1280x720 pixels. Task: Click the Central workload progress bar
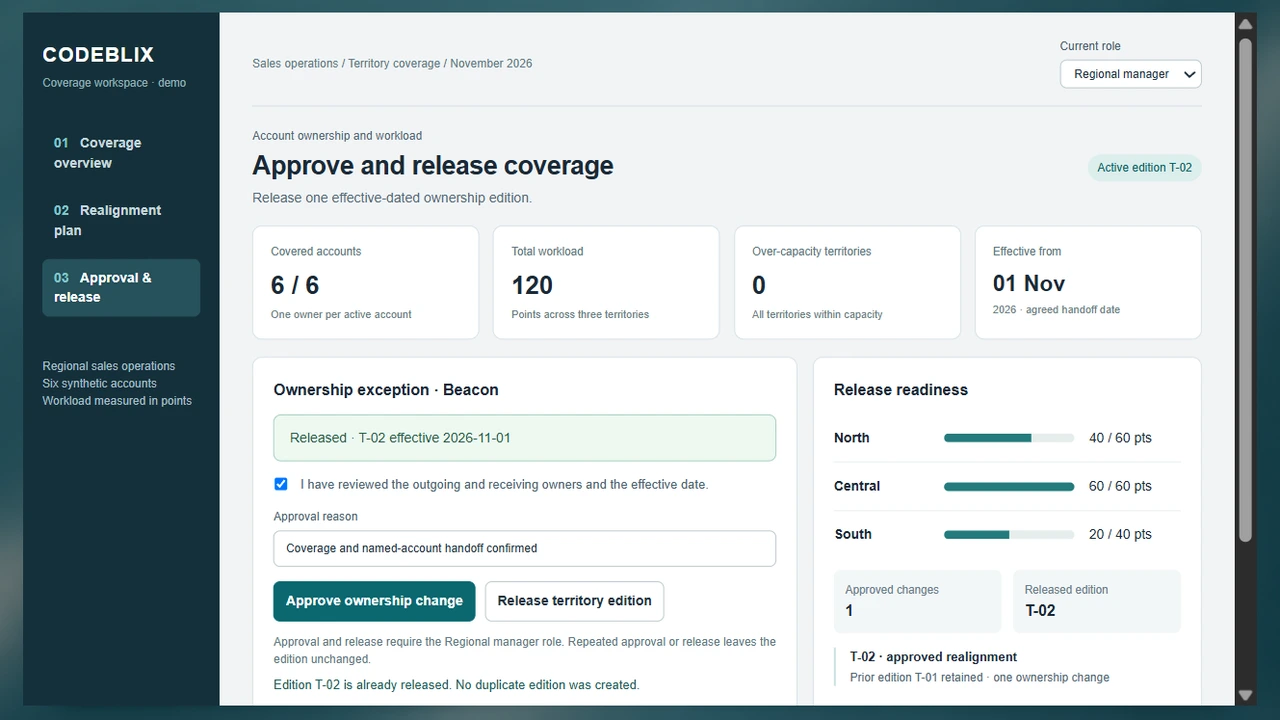1009,487
